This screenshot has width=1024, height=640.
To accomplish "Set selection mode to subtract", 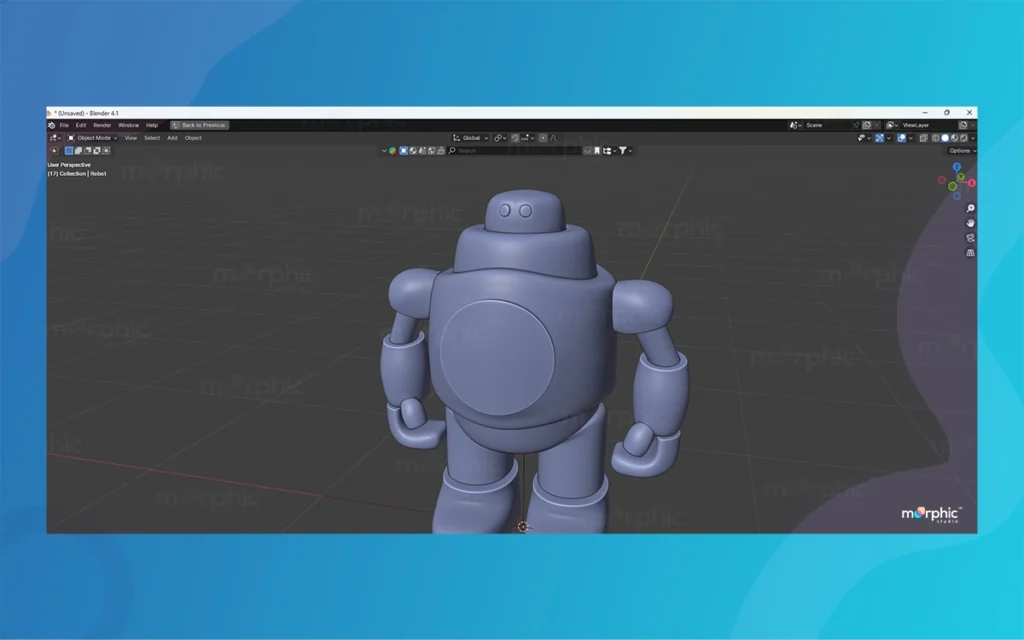I will [88, 151].
